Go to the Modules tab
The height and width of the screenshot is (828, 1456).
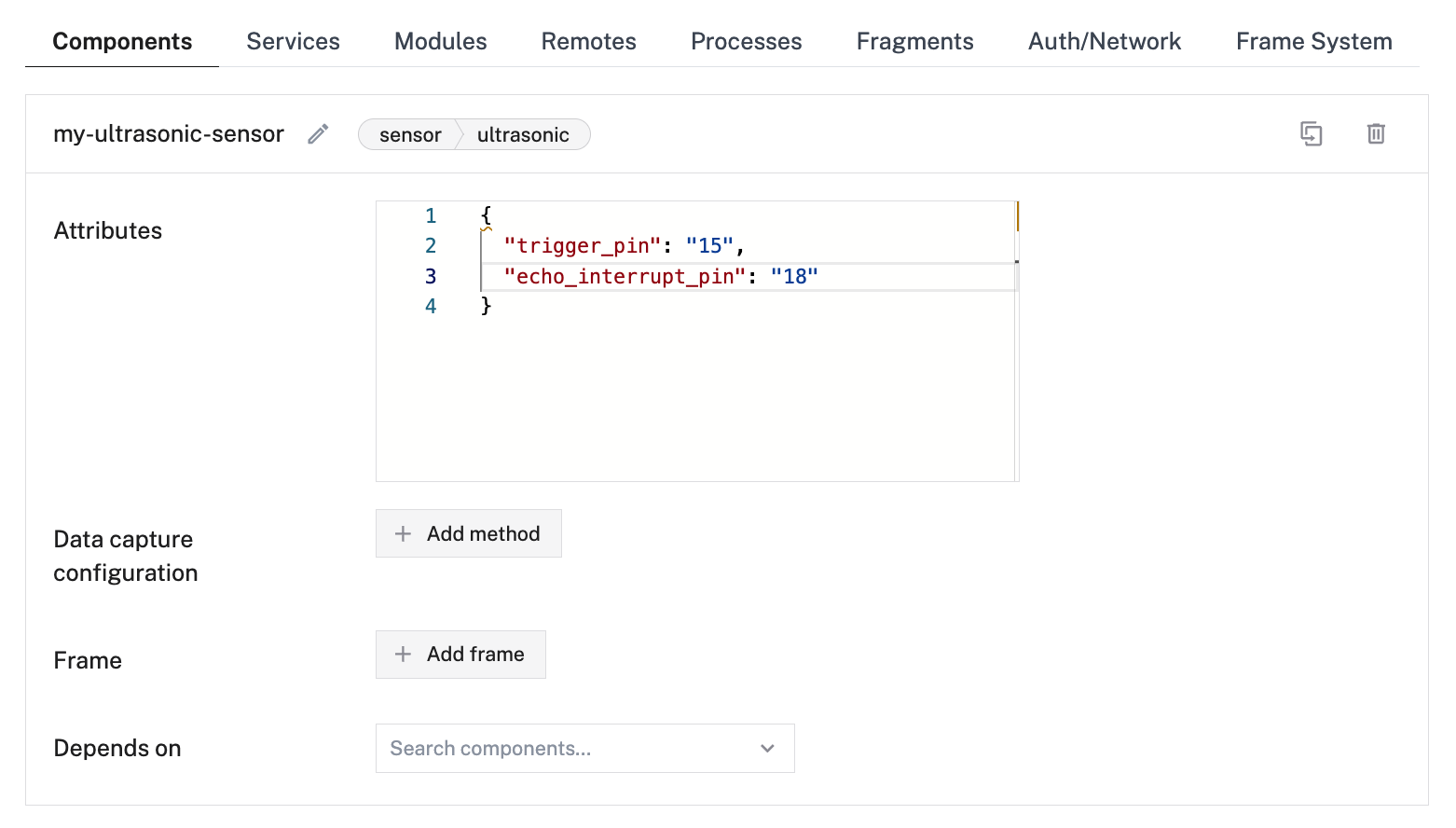click(440, 42)
